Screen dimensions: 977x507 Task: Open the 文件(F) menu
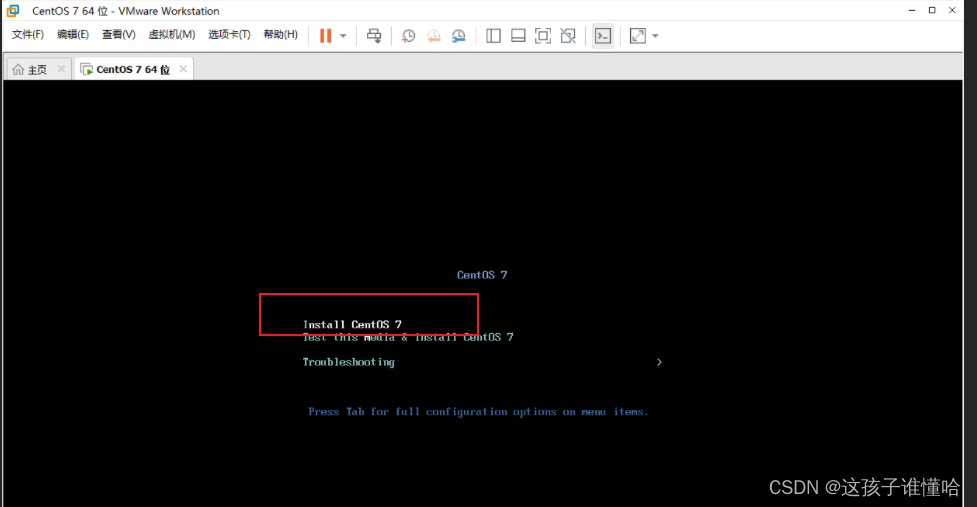point(28,35)
